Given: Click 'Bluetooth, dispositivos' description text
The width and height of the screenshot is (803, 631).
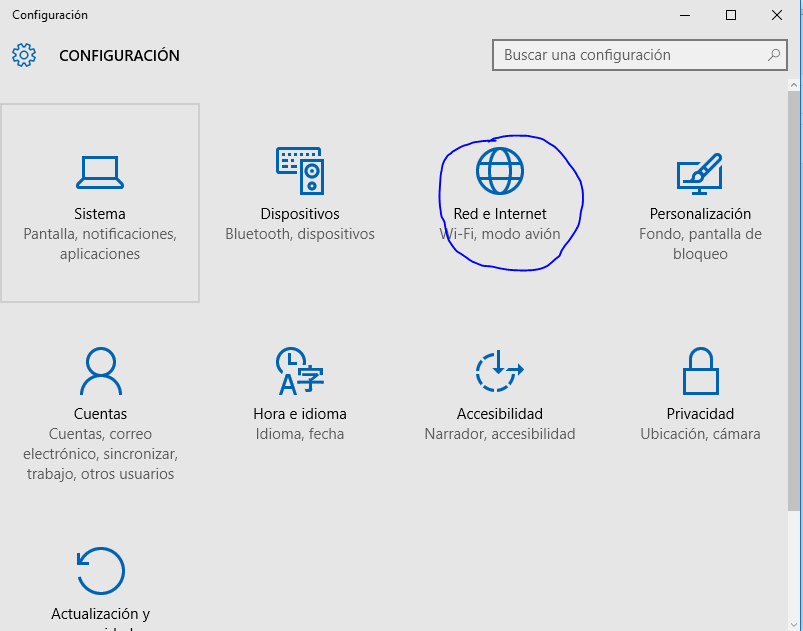Looking at the screenshot, I should 300,234.
